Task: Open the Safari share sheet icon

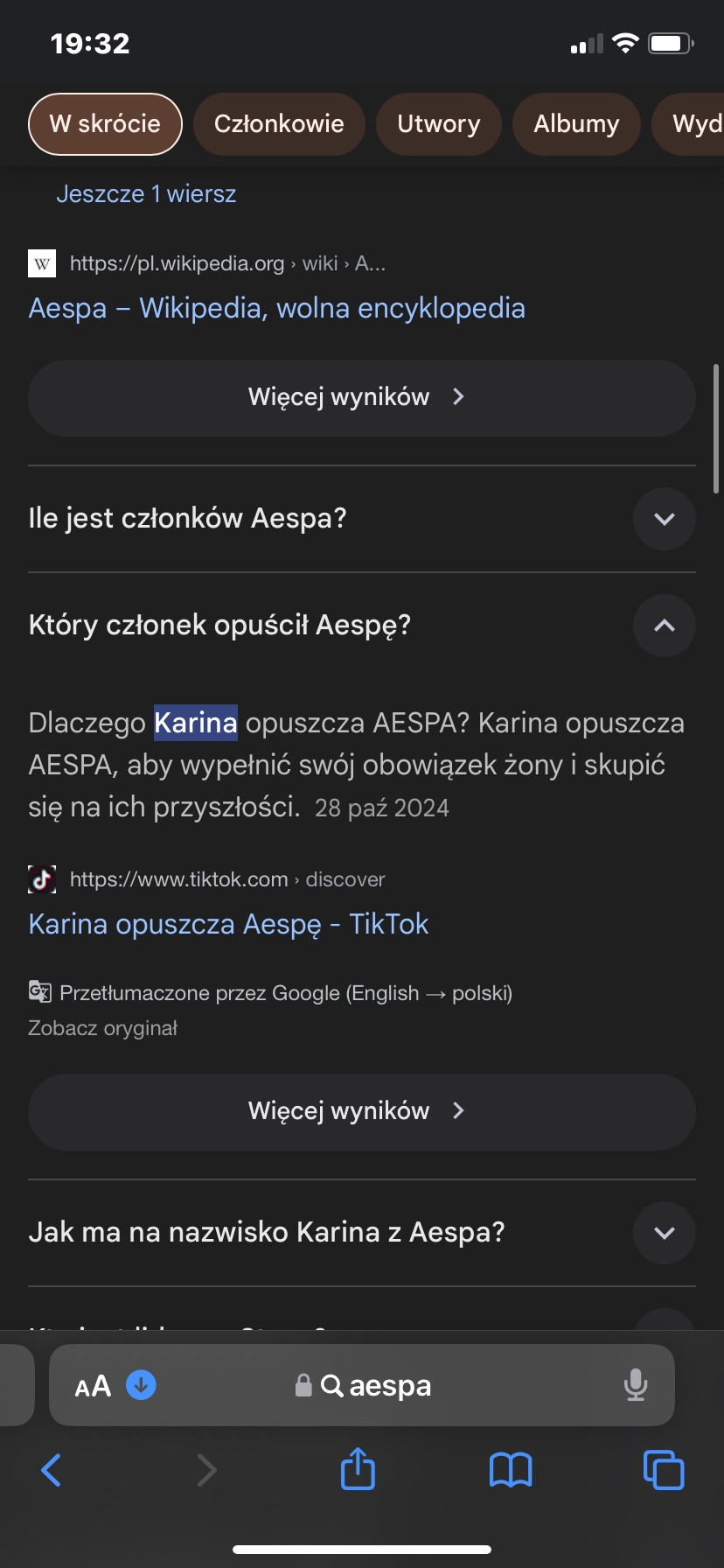Action: pos(358,1468)
